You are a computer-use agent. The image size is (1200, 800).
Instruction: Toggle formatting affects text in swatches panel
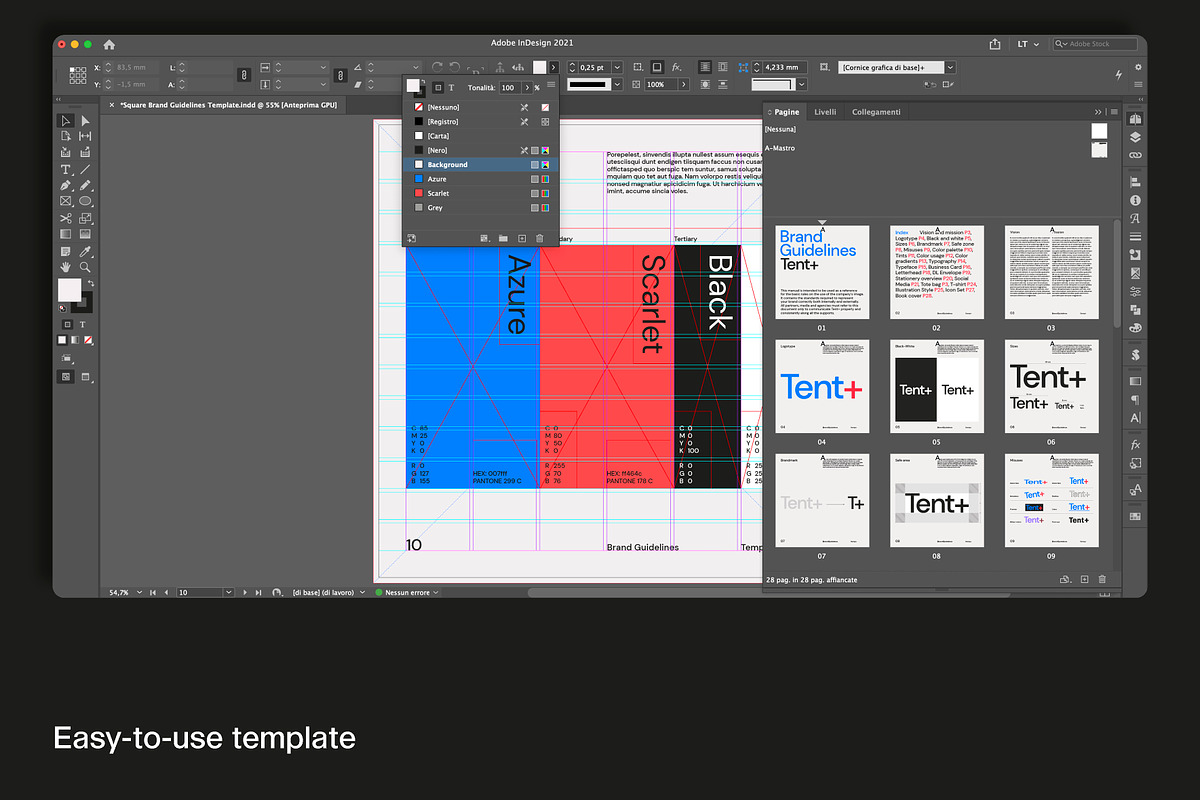(451, 87)
